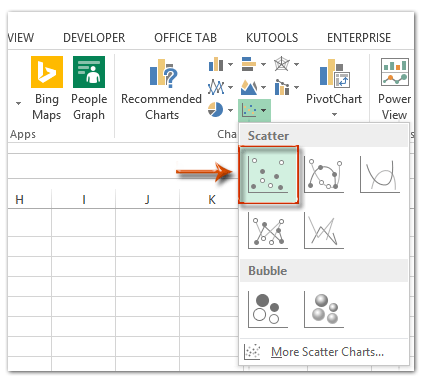Collapse scatter chart dropdown arrow

(x=264, y=110)
